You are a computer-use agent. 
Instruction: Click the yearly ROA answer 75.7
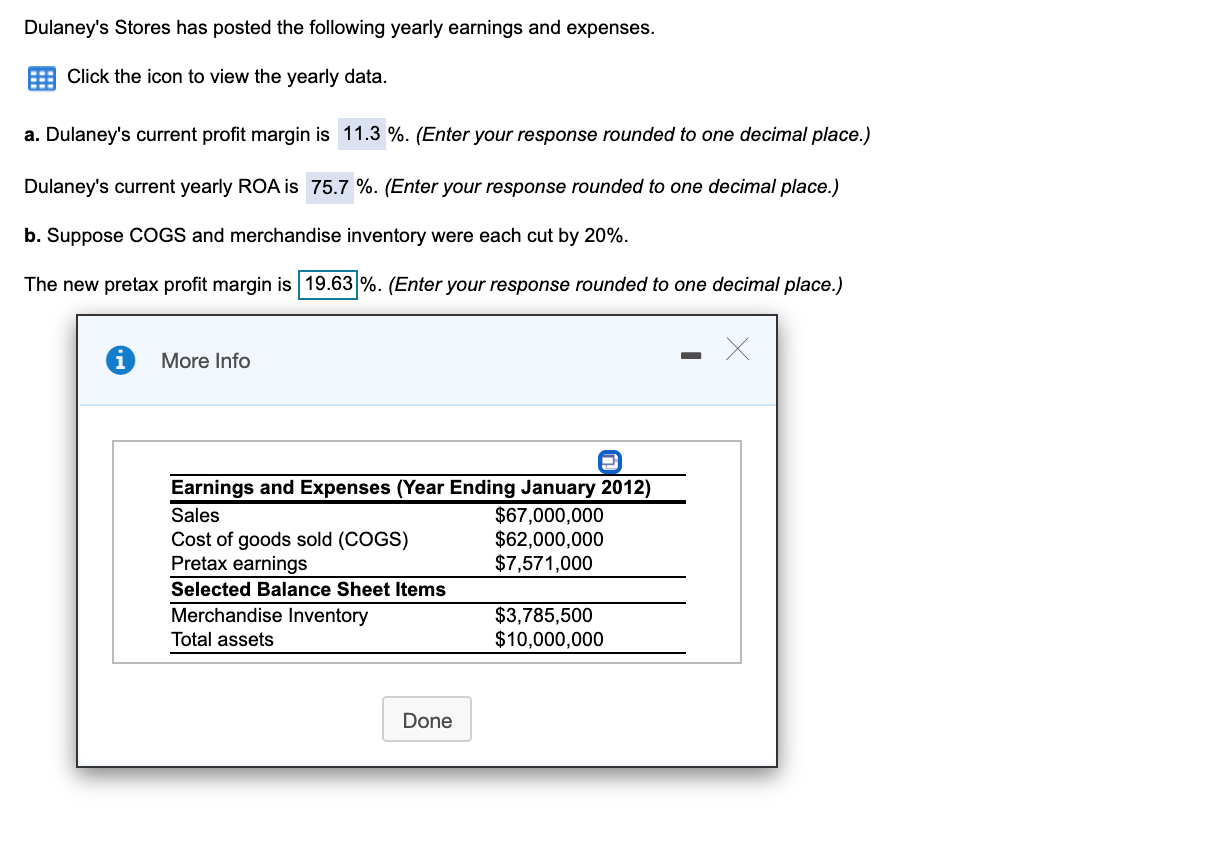pos(330,187)
